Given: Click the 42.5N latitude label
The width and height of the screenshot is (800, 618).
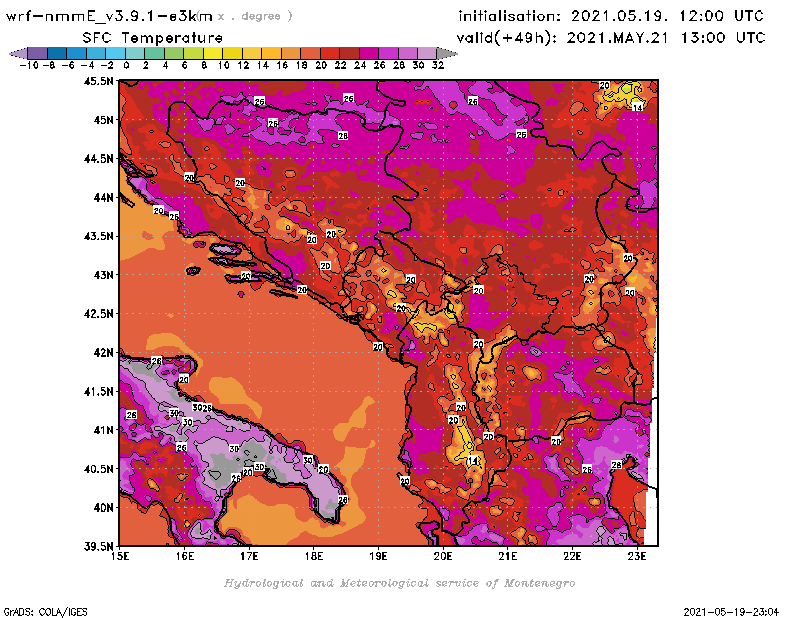Looking at the screenshot, I should click(x=99, y=314).
